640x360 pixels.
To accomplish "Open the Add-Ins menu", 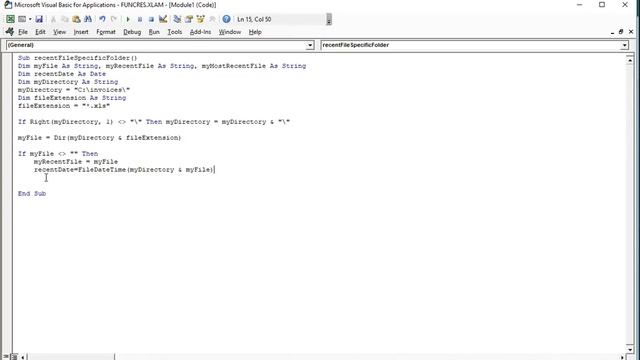I will [x=200, y=32].
